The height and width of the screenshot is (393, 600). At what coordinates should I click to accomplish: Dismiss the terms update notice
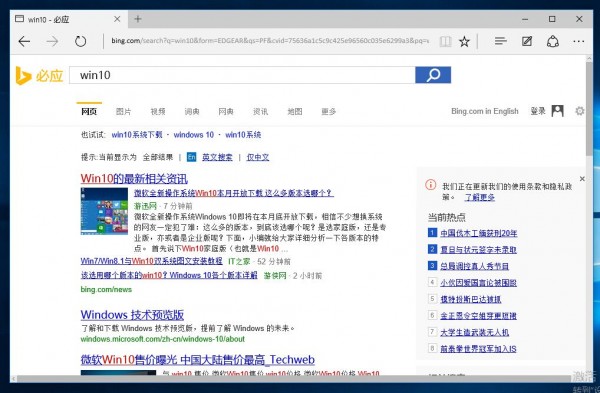pyautogui.click(x=582, y=179)
